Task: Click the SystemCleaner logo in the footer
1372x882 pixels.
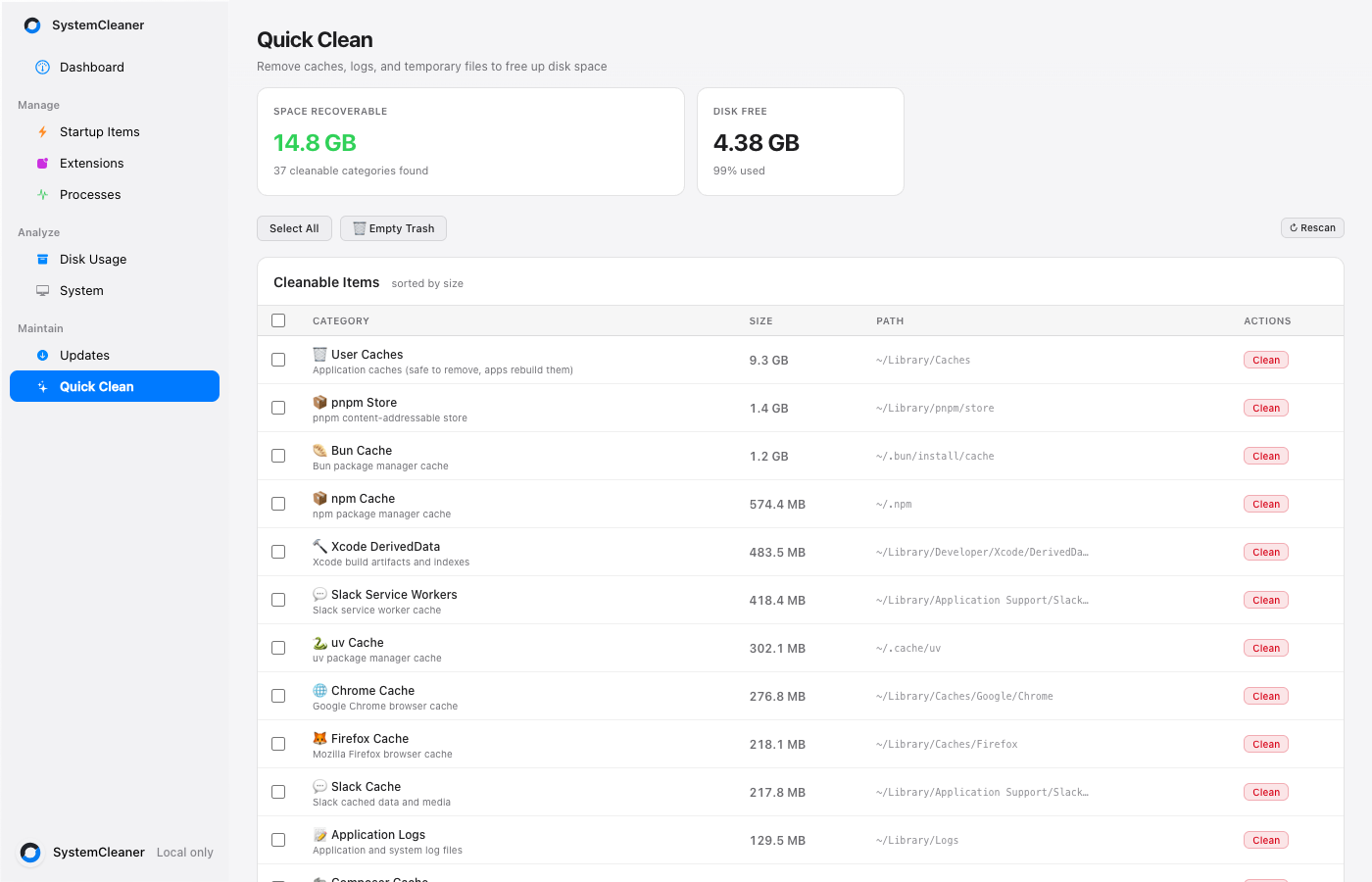Action: [30, 853]
